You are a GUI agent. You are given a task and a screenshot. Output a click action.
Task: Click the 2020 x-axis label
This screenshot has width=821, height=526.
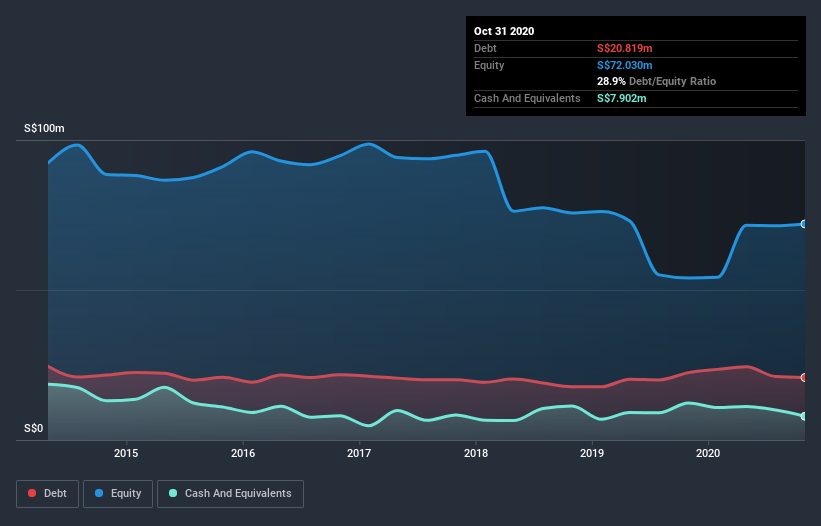point(708,453)
